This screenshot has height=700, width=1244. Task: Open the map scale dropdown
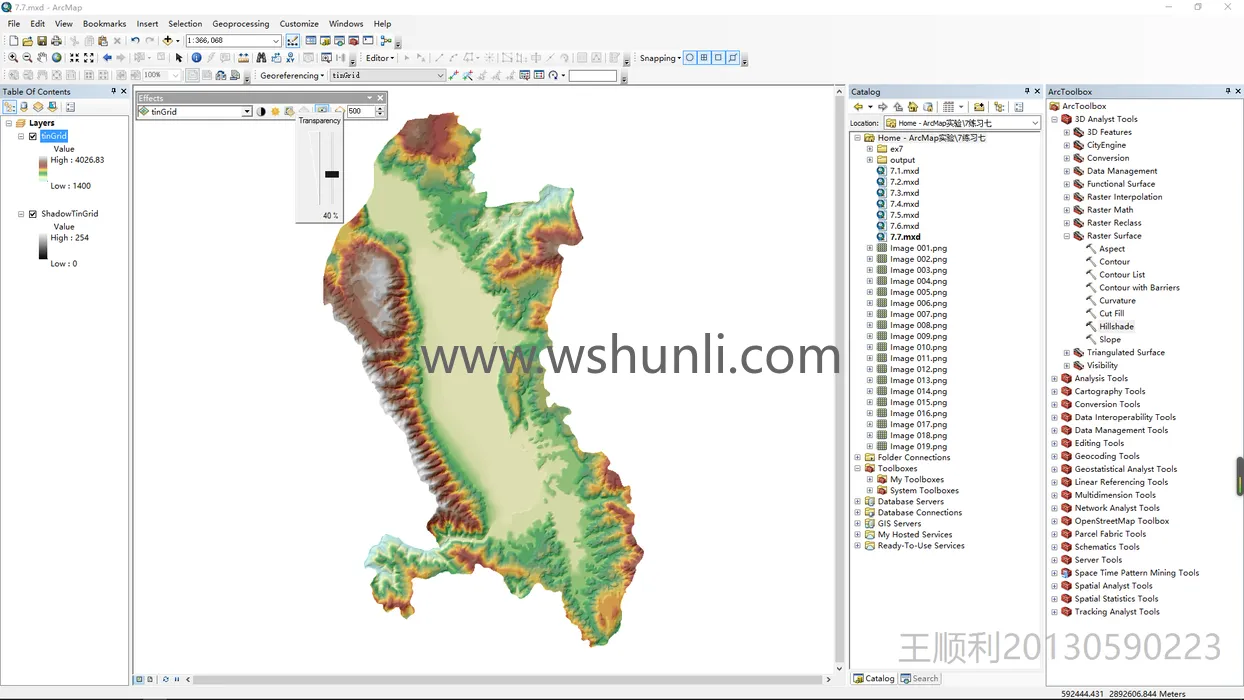click(276, 41)
